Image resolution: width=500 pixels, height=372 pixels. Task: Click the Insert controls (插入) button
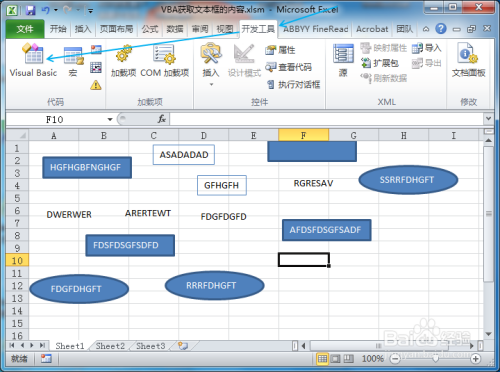[211, 64]
